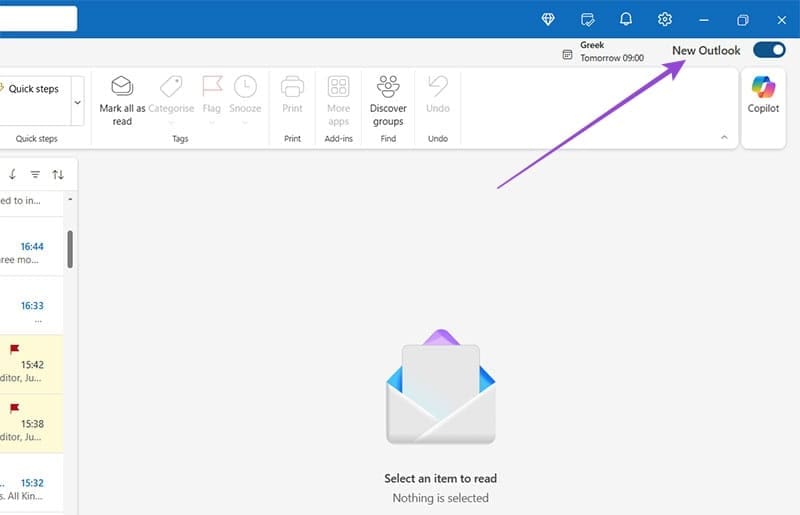Toggle the red flag on the 15:38 email
This screenshot has height=515, width=800.
(14, 408)
